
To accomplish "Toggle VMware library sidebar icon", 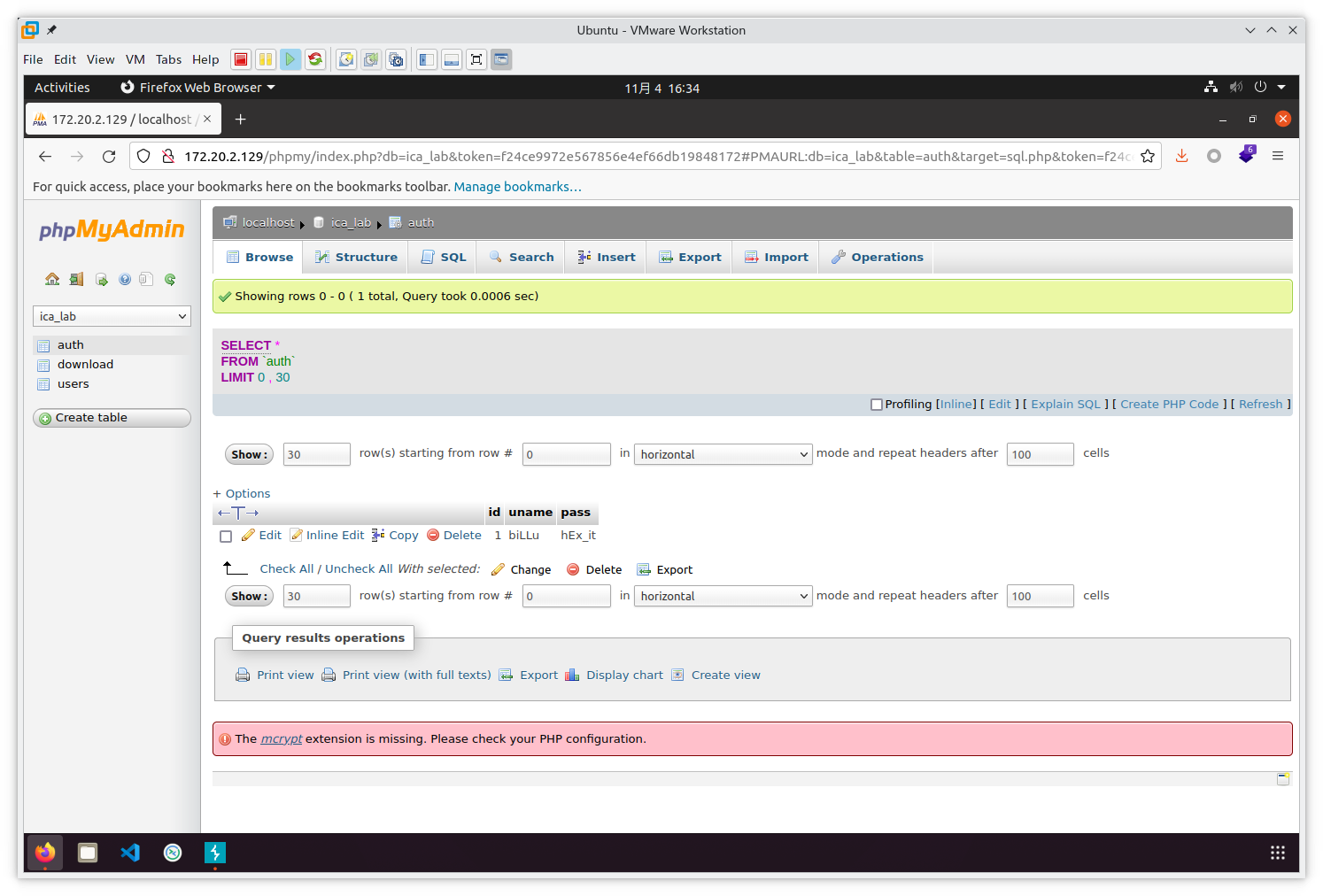I will [x=427, y=59].
